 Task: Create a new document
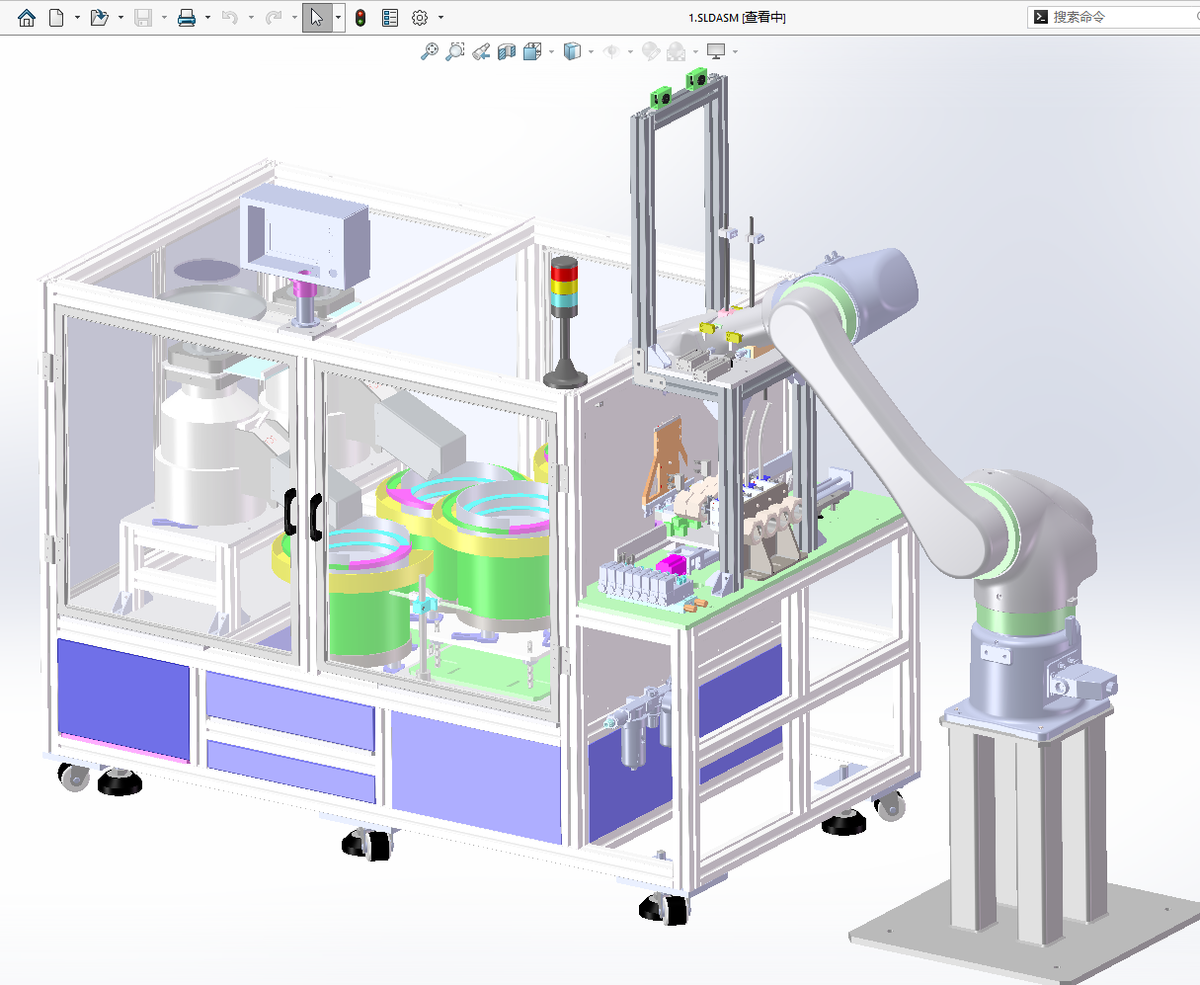click(56, 17)
